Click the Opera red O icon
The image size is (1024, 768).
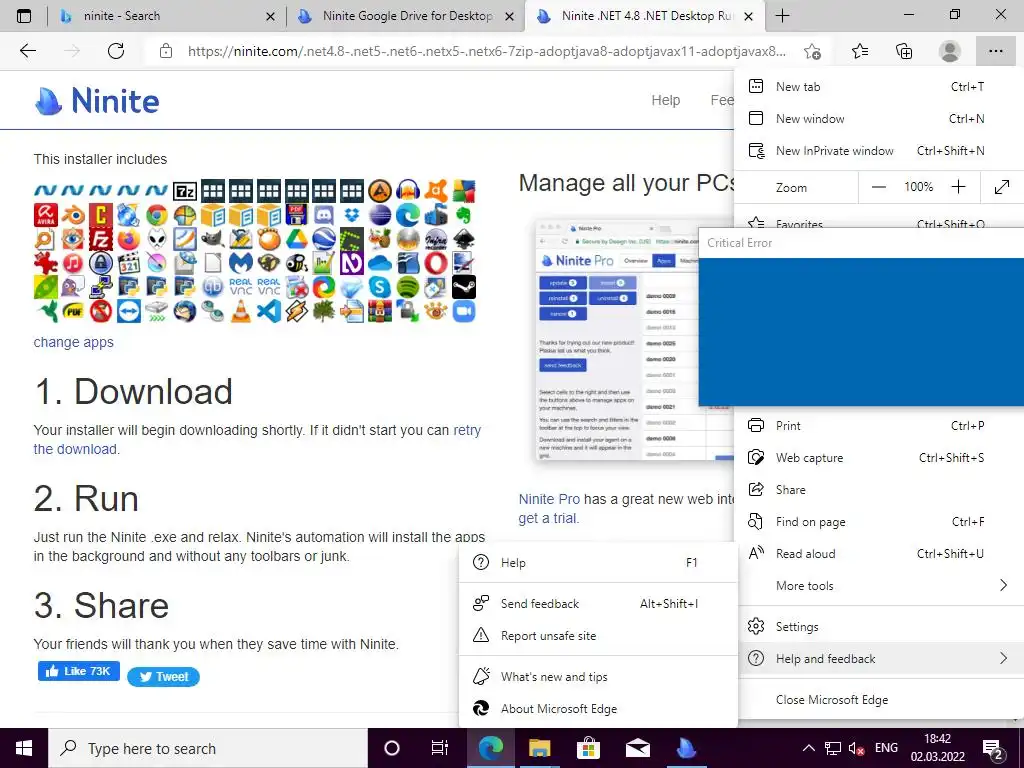436,263
